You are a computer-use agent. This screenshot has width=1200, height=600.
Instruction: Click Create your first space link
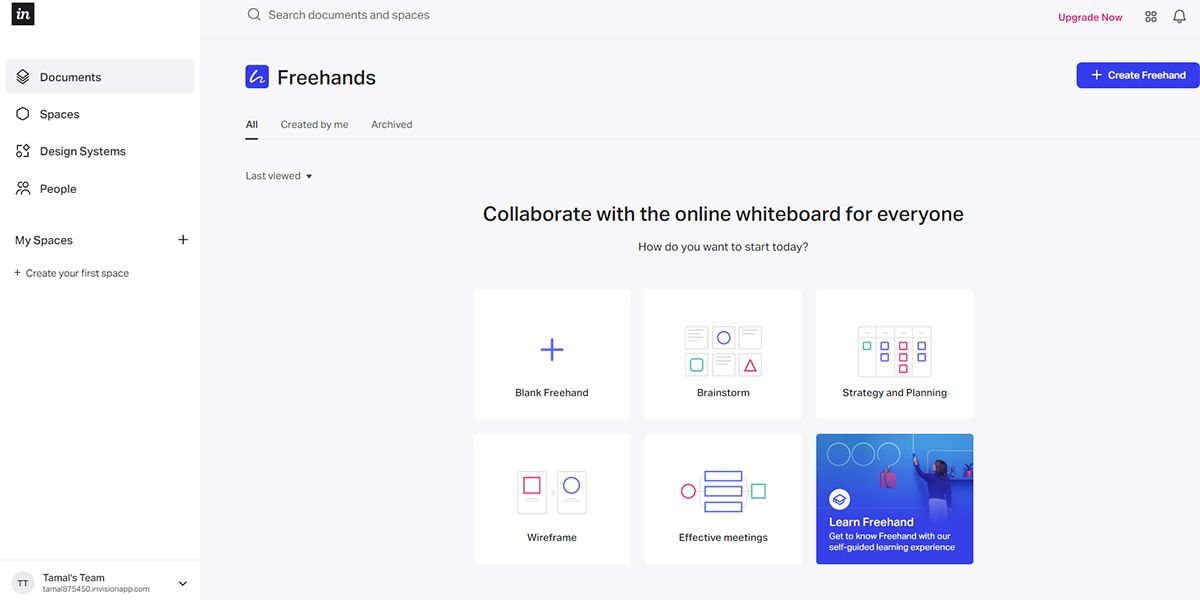pyautogui.click(x=71, y=273)
